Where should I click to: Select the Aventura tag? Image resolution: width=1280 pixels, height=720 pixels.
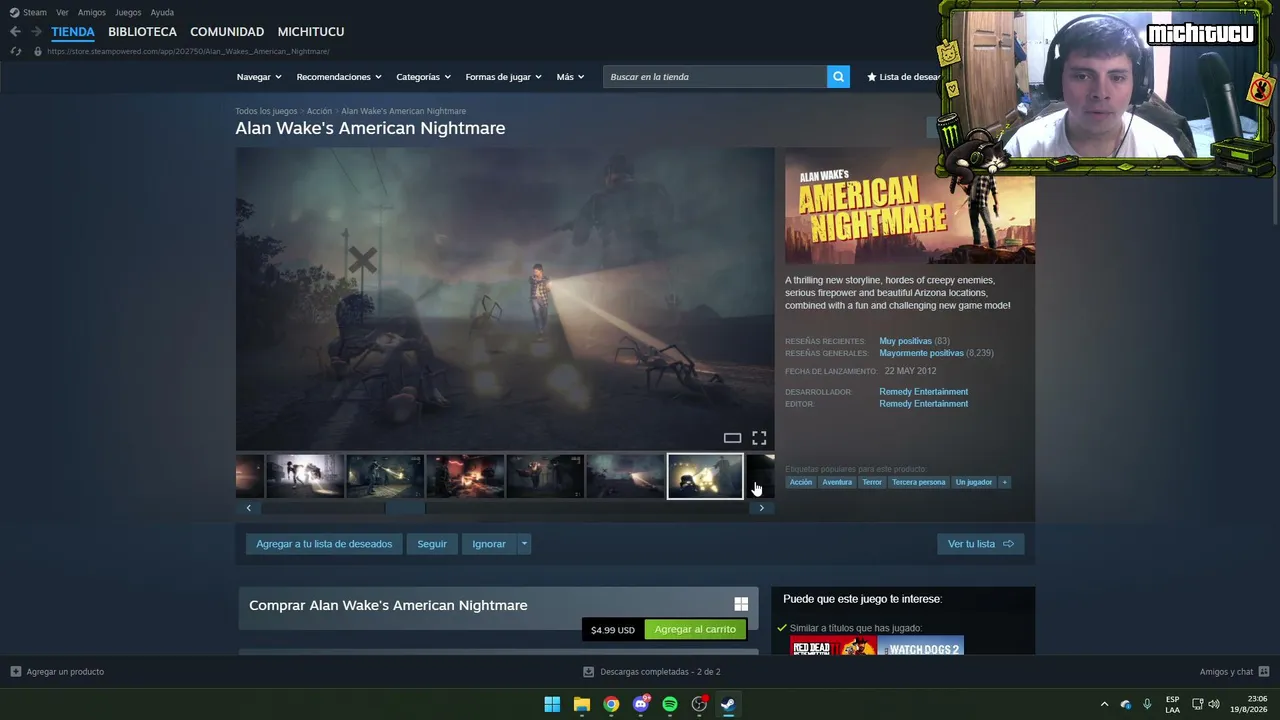(x=837, y=482)
